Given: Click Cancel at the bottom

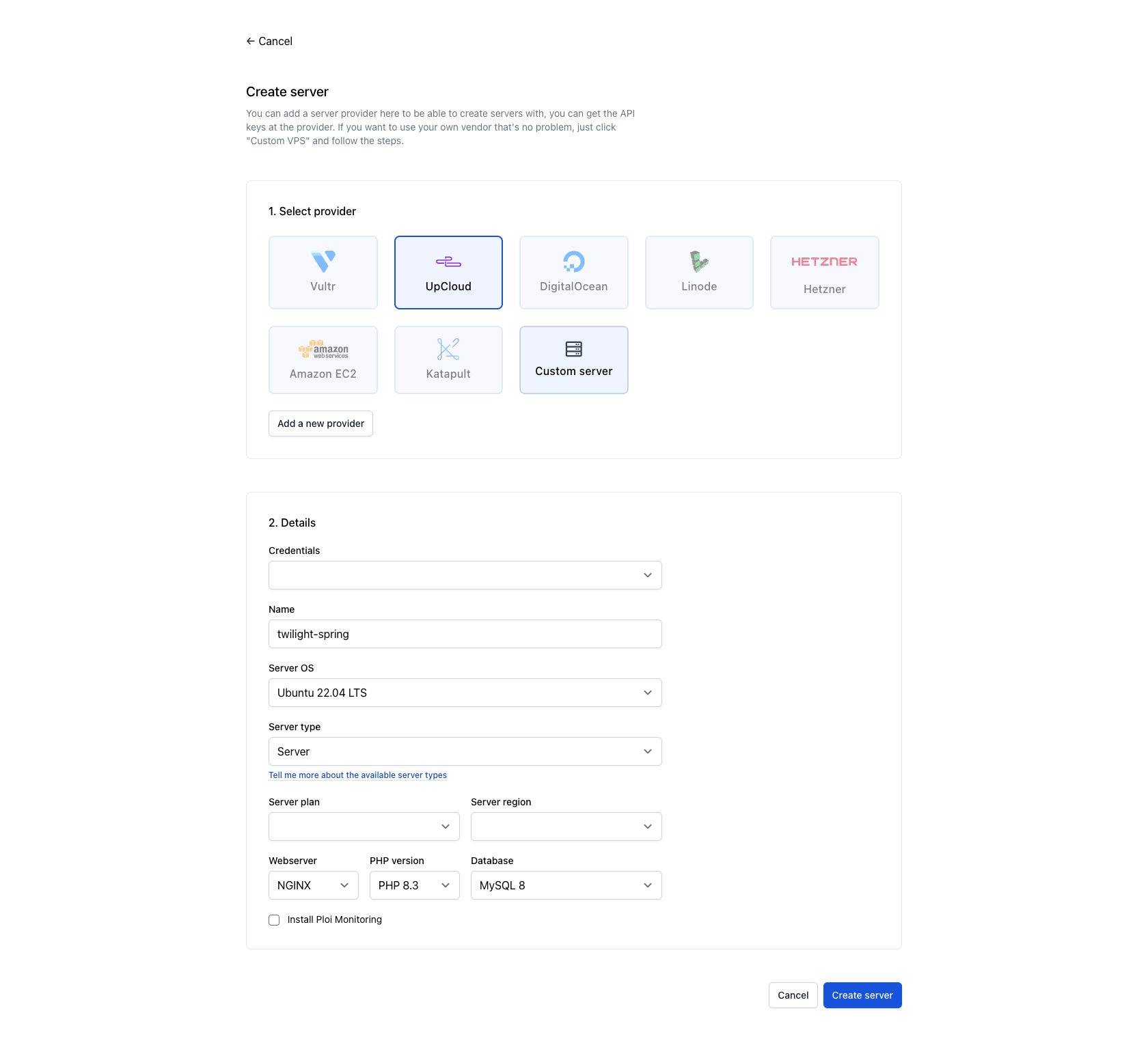Looking at the screenshot, I should pos(793,995).
